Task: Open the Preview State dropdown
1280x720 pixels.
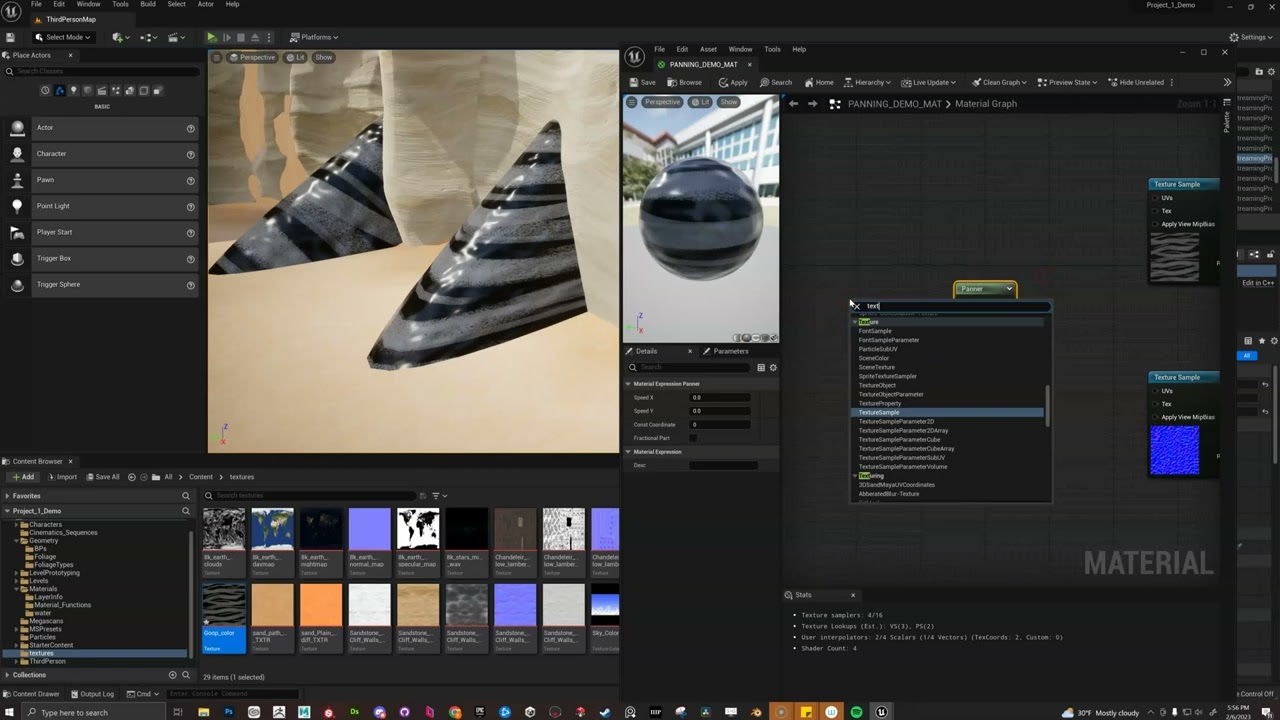Action: [1068, 82]
